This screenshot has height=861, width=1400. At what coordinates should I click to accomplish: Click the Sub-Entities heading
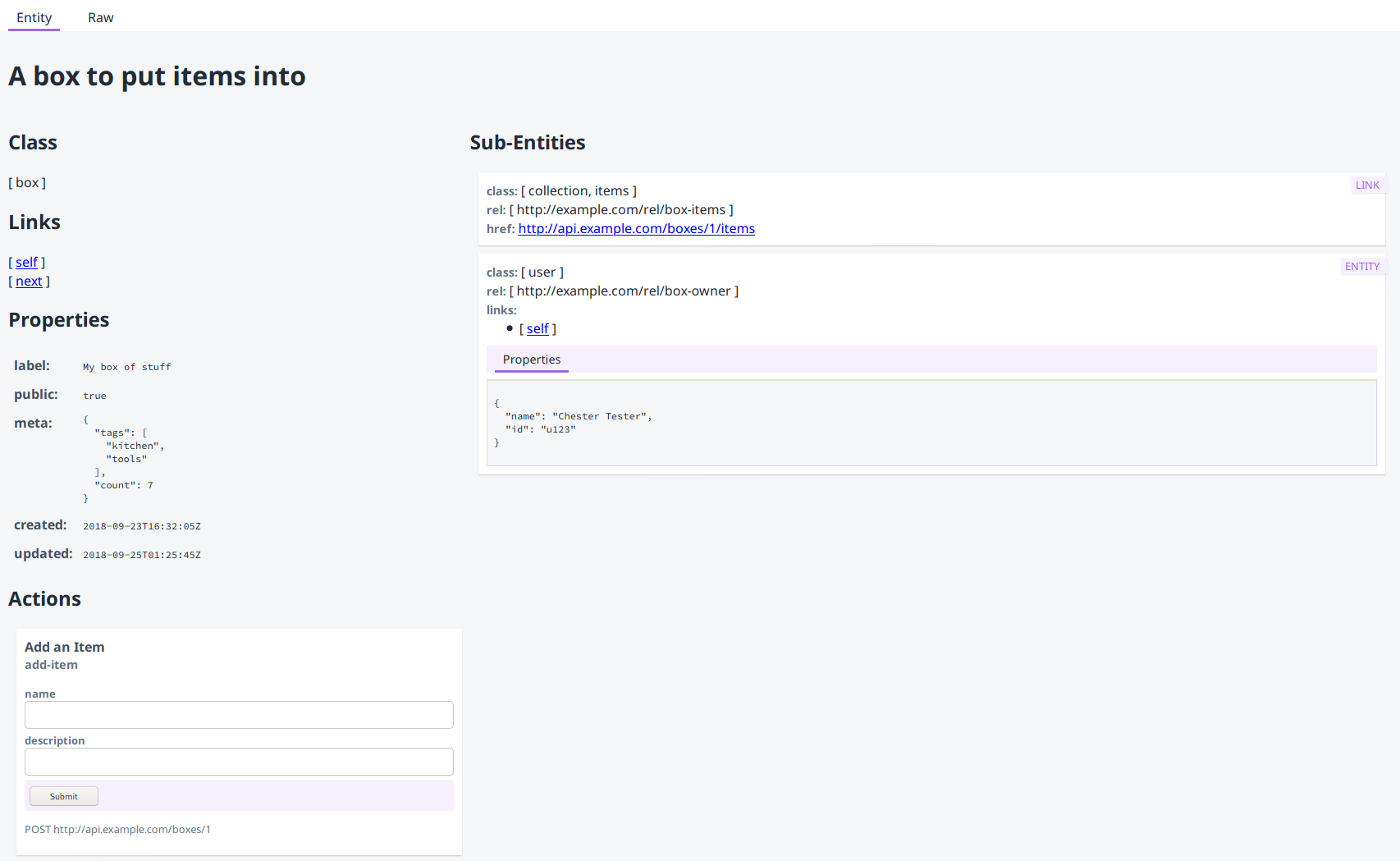coord(528,143)
